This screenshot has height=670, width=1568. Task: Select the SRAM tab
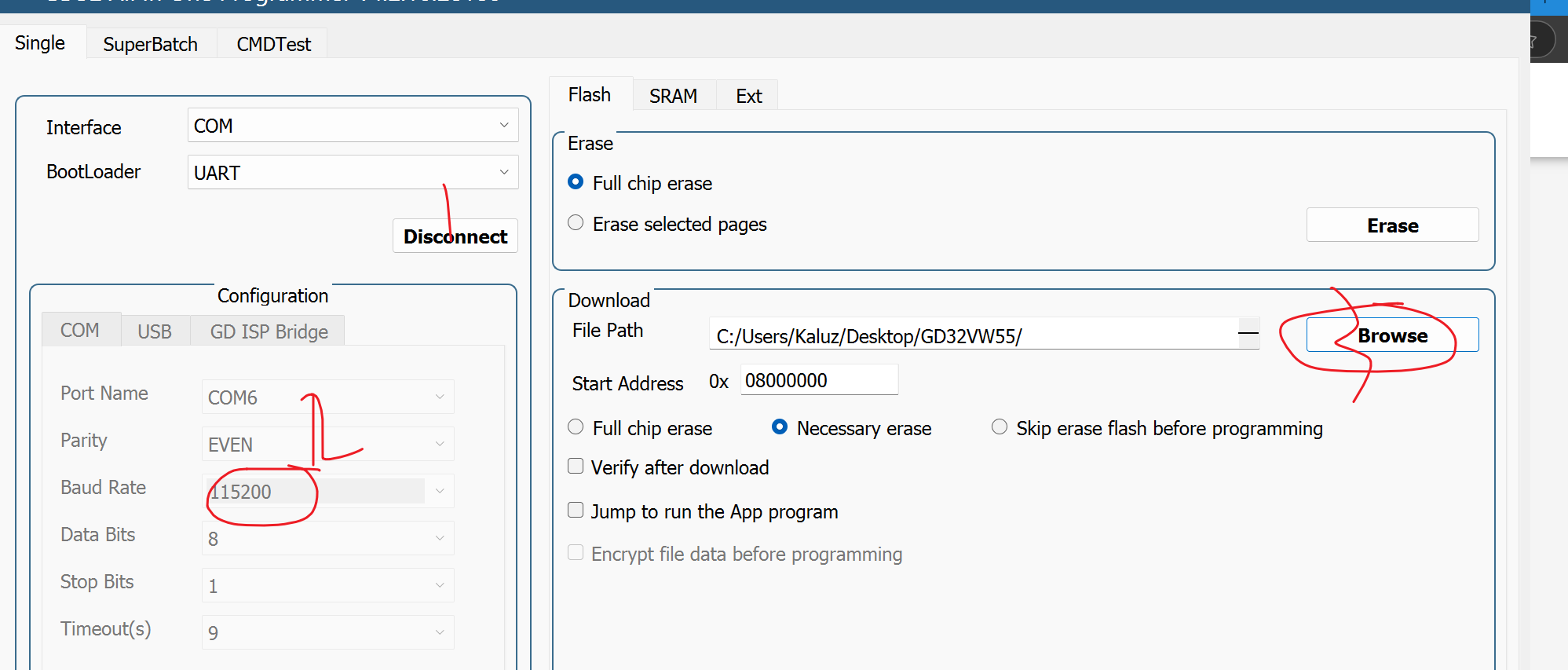pyautogui.click(x=673, y=96)
